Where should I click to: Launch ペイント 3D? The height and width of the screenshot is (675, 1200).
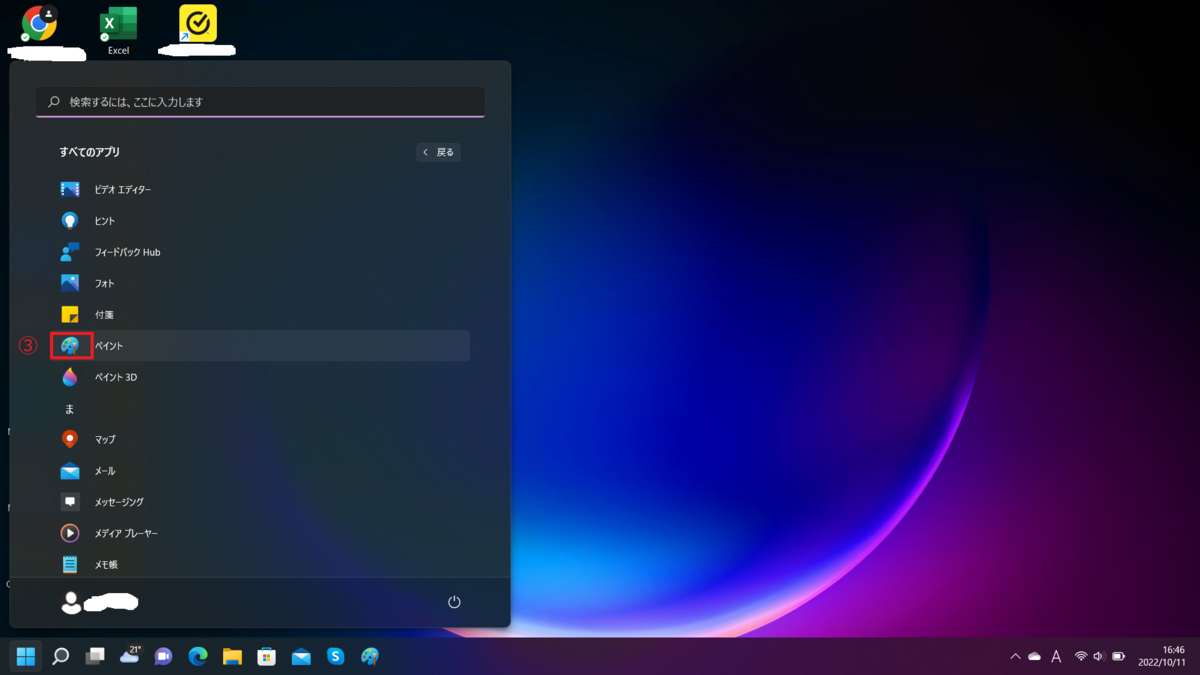tap(260, 377)
